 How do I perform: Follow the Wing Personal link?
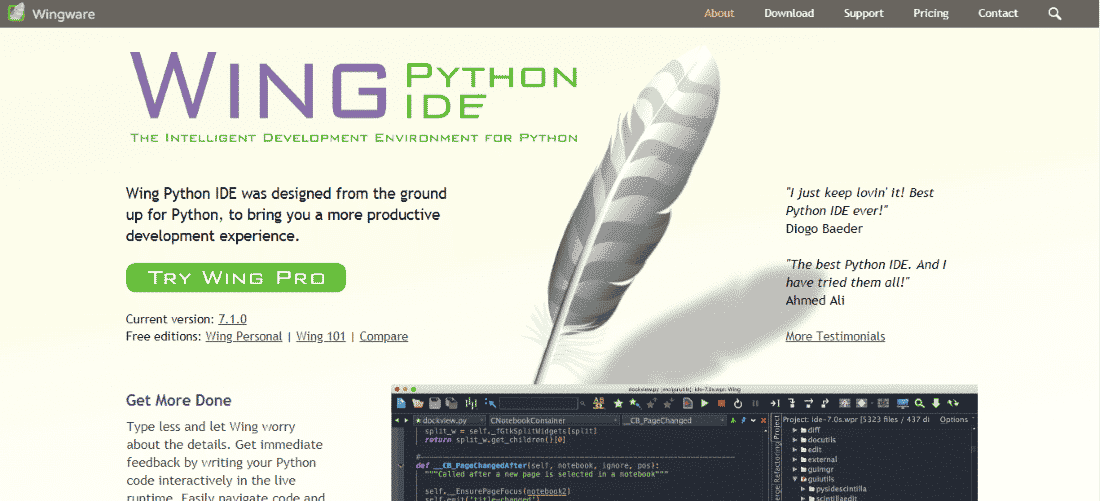[x=243, y=336]
